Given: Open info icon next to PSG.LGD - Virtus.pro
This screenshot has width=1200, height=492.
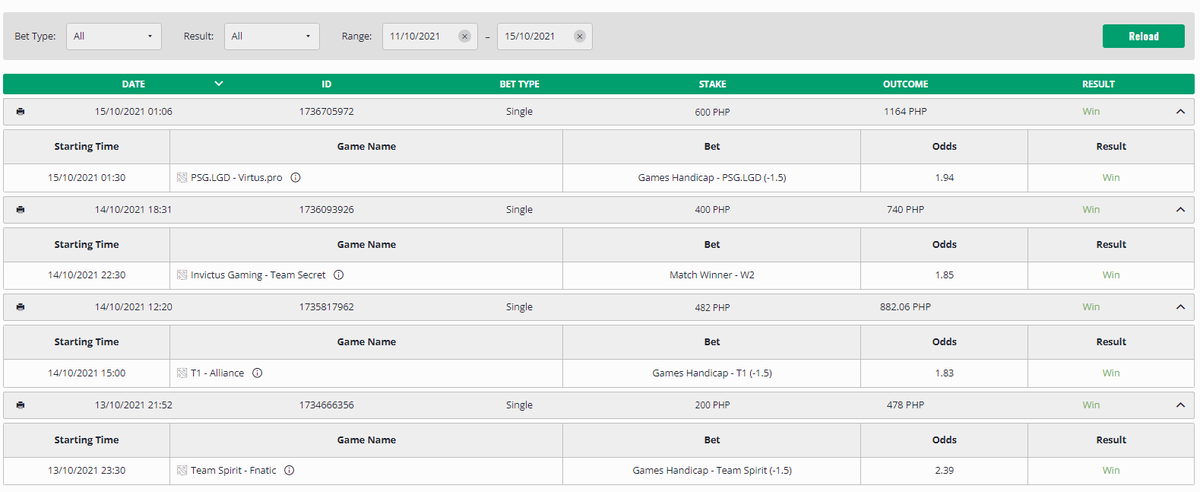Looking at the screenshot, I should pos(296,177).
